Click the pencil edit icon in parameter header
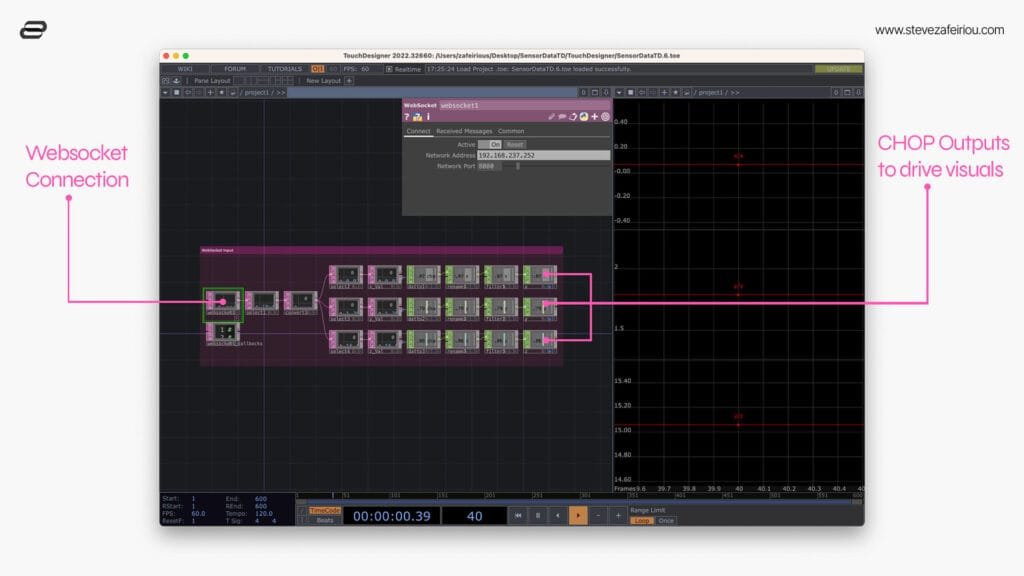Viewport: 1024px width, 576px height. 551,117
